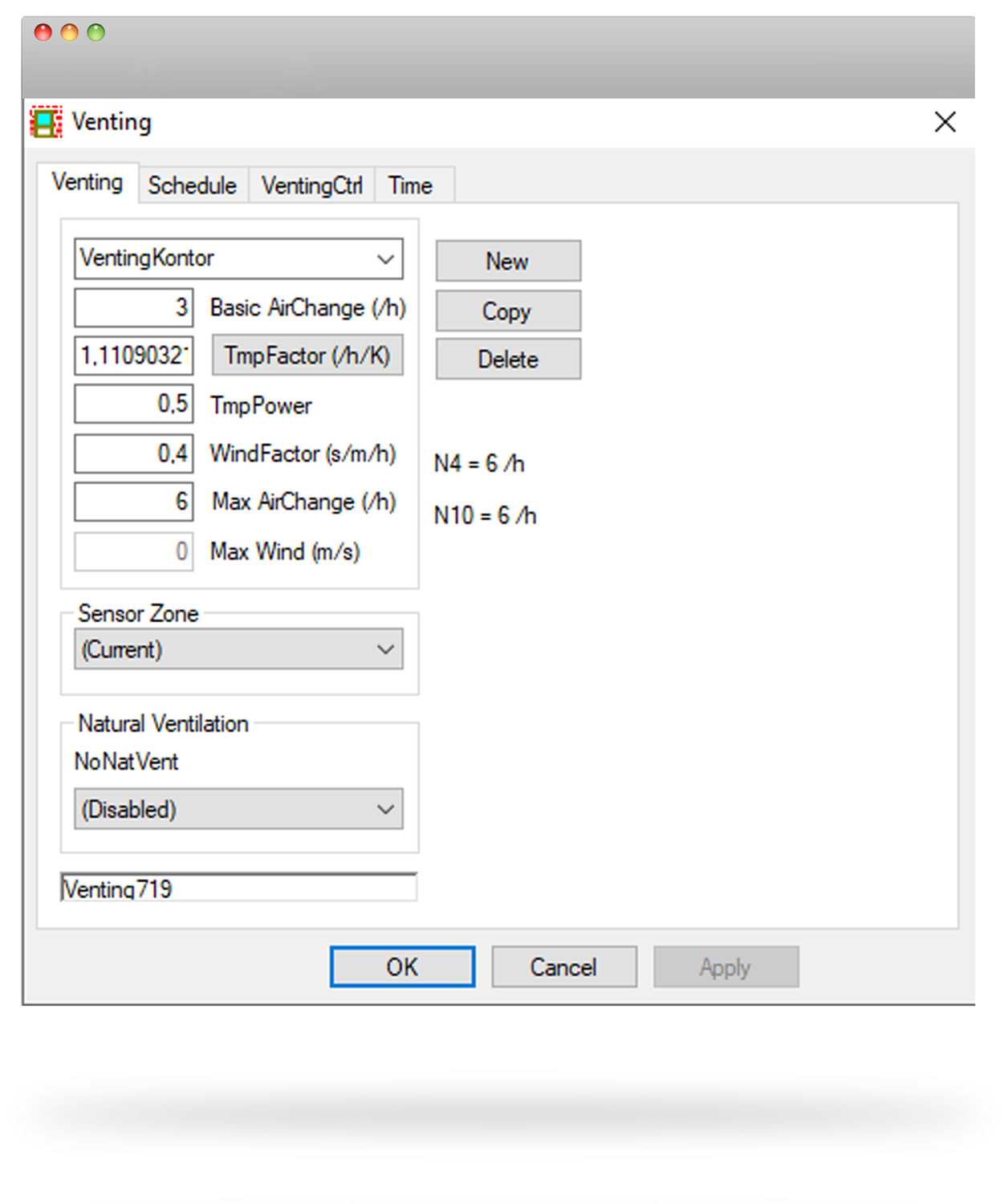Screen dimensions: 1008x1204
Task: Click the Venting719 name text field
Action: click(238, 888)
